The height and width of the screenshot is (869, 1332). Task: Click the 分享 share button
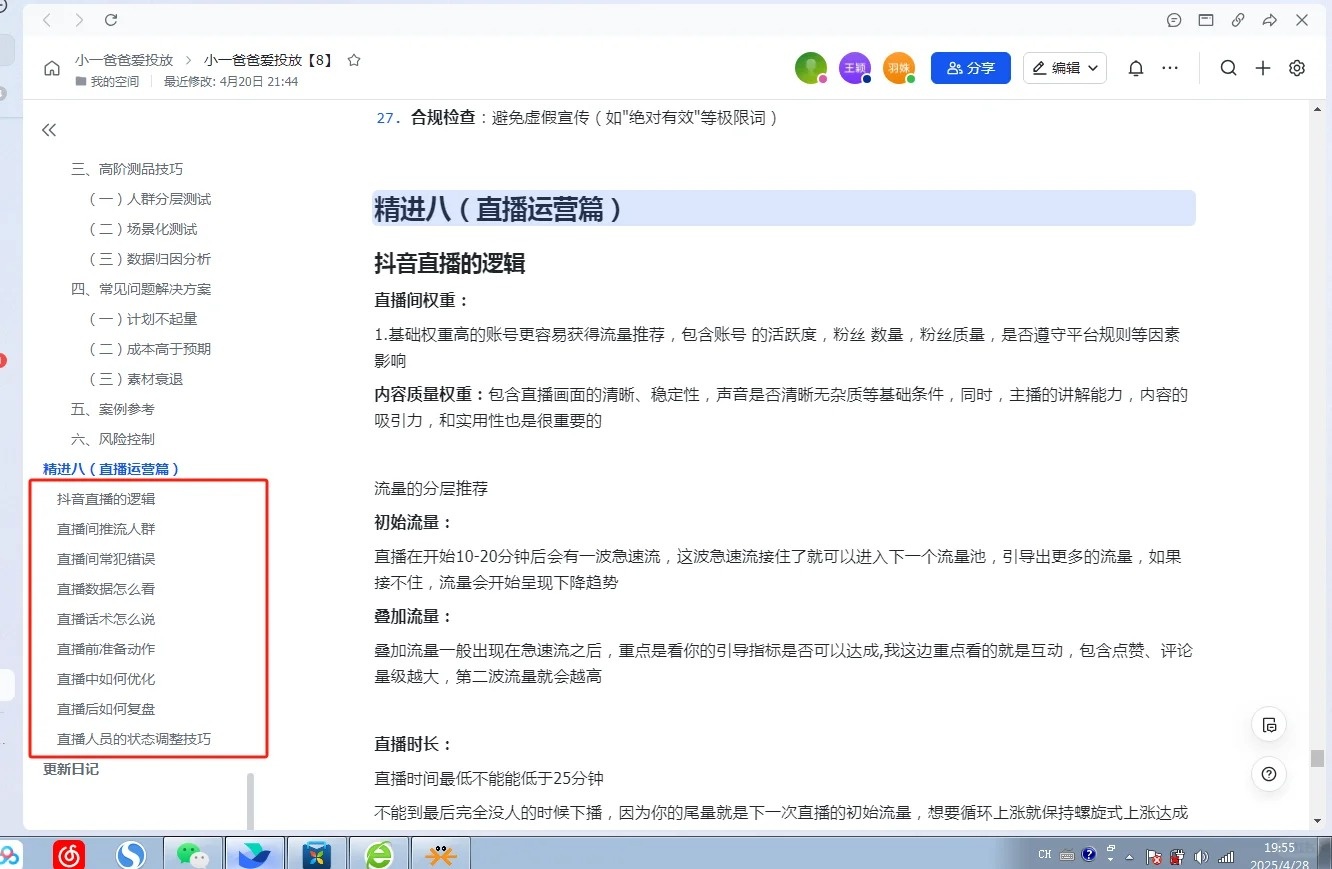pos(971,68)
